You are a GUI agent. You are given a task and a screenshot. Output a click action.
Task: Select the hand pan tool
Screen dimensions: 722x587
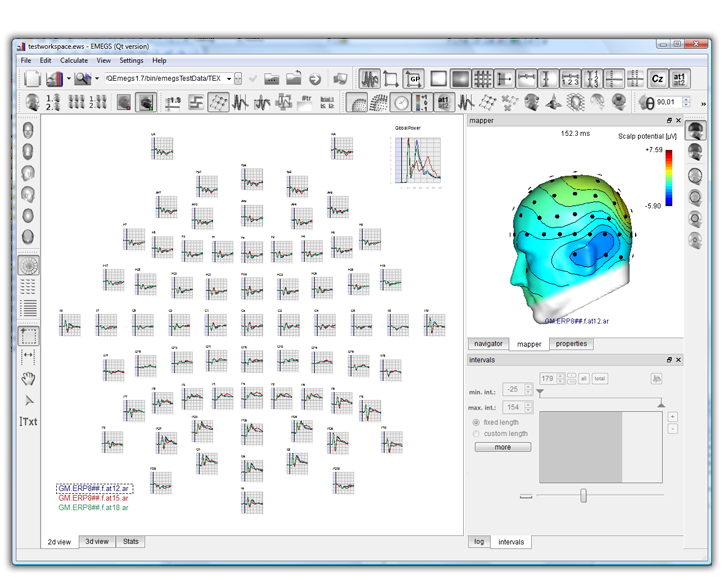click(29, 377)
